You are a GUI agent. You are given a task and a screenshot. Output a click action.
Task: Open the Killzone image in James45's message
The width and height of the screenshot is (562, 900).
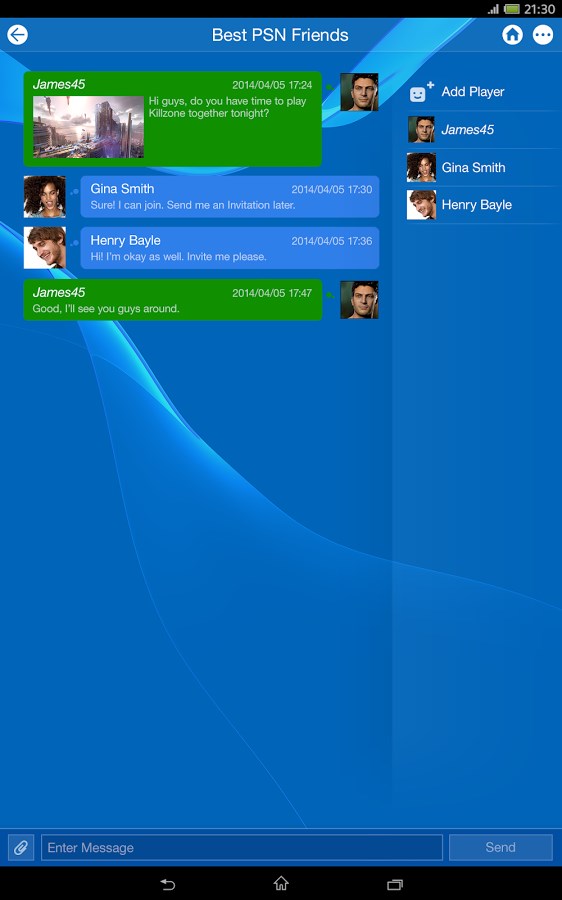[x=88, y=127]
